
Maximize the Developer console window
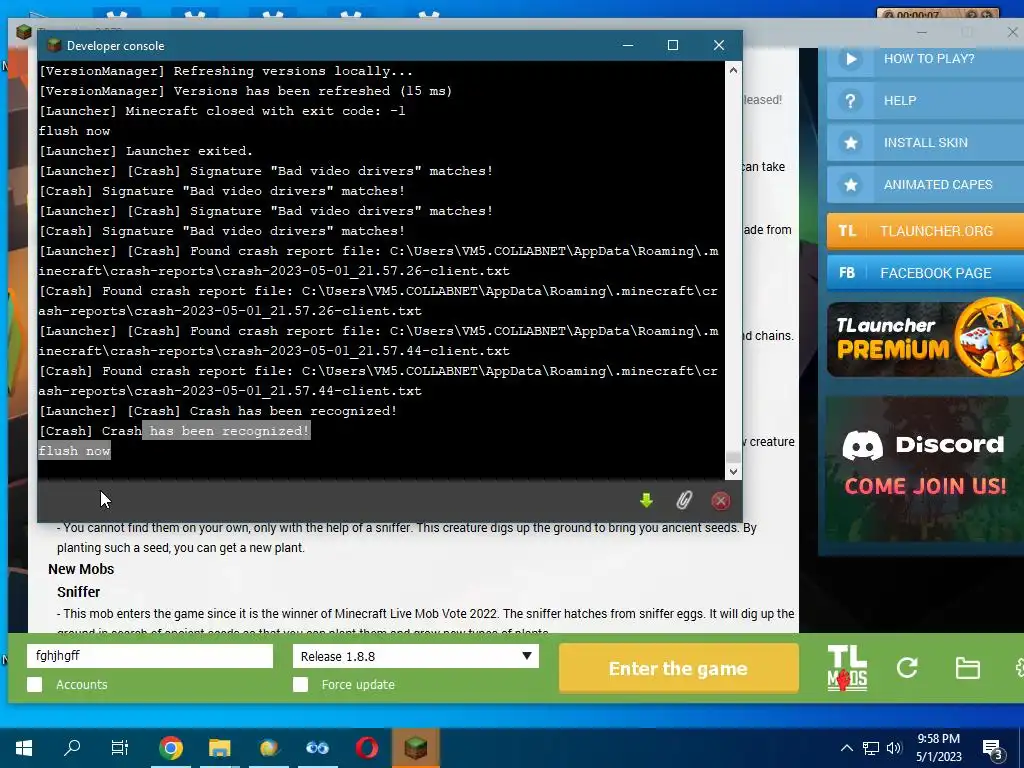(x=673, y=45)
